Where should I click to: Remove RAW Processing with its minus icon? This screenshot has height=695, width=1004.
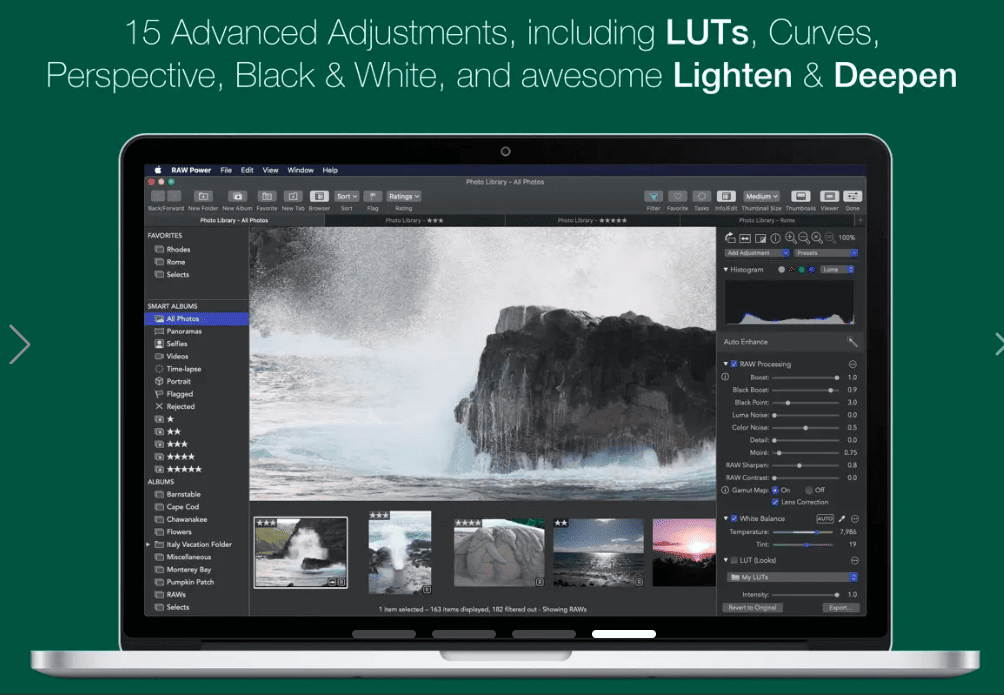[853, 364]
